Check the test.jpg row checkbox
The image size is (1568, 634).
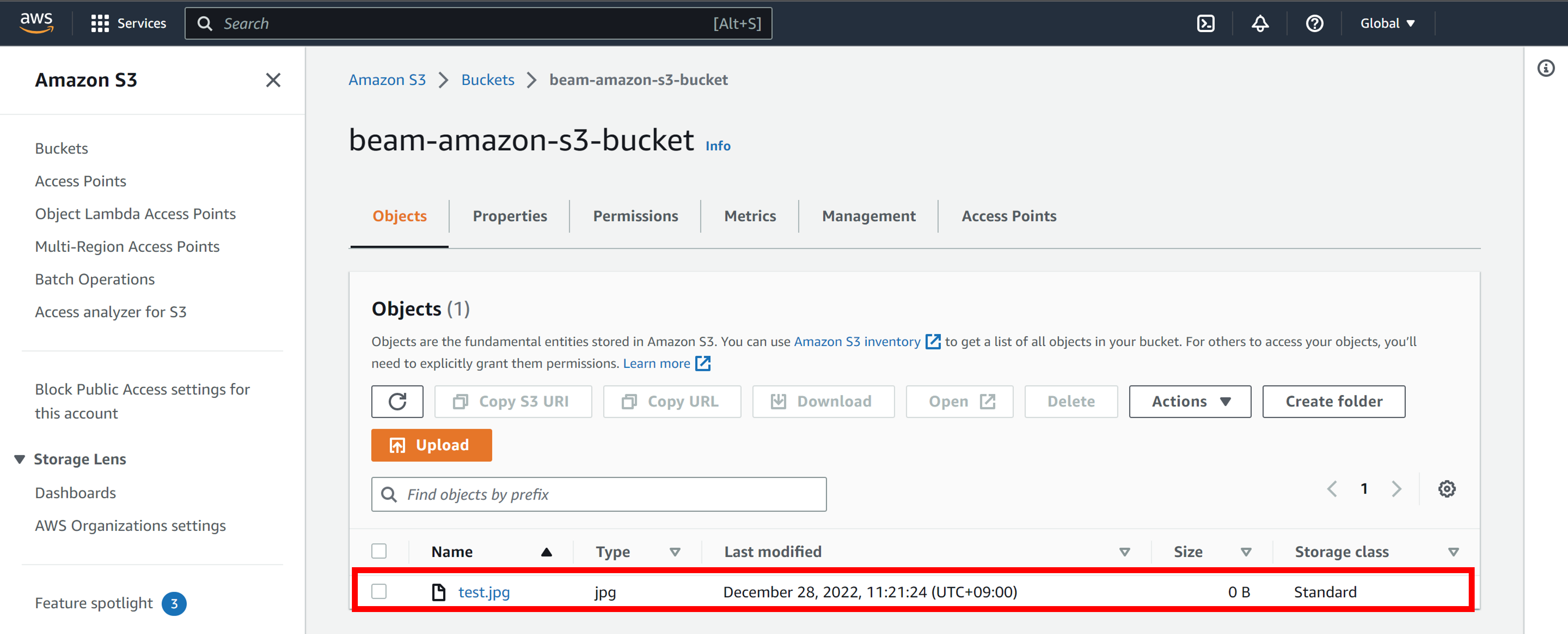tap(379, 591)
